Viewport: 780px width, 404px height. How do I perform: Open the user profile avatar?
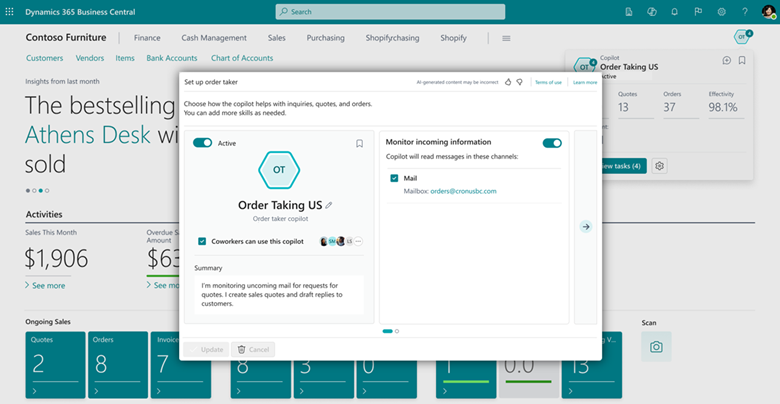(769, 12)
